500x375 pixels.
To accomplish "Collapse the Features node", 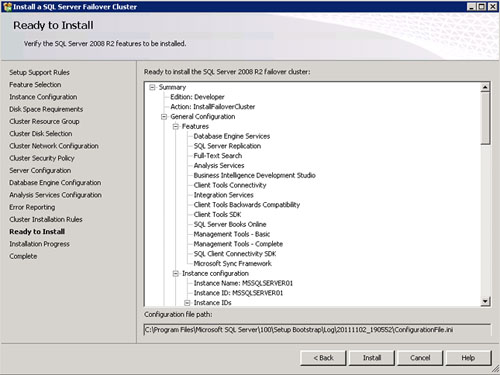I will (x=176, y=127).
